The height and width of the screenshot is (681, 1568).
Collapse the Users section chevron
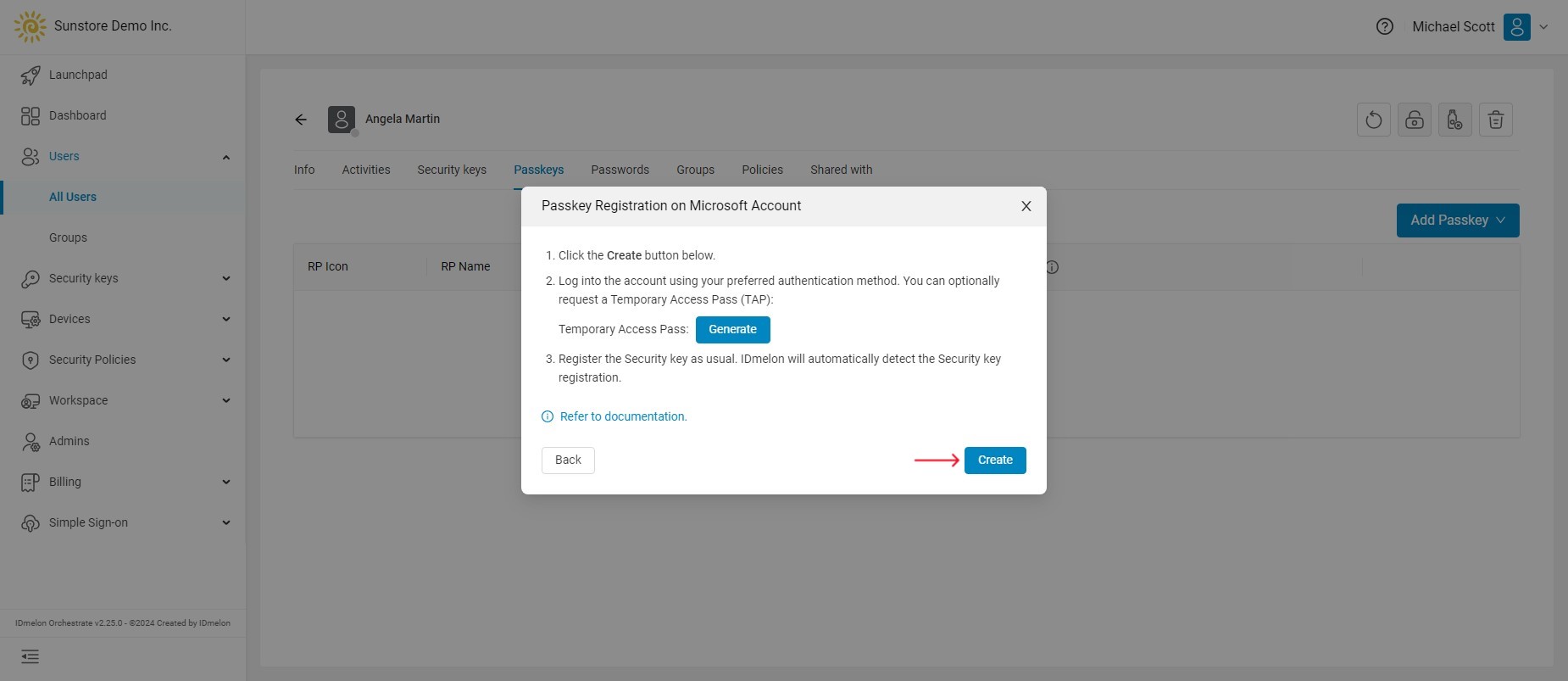[x=226, y=157]
